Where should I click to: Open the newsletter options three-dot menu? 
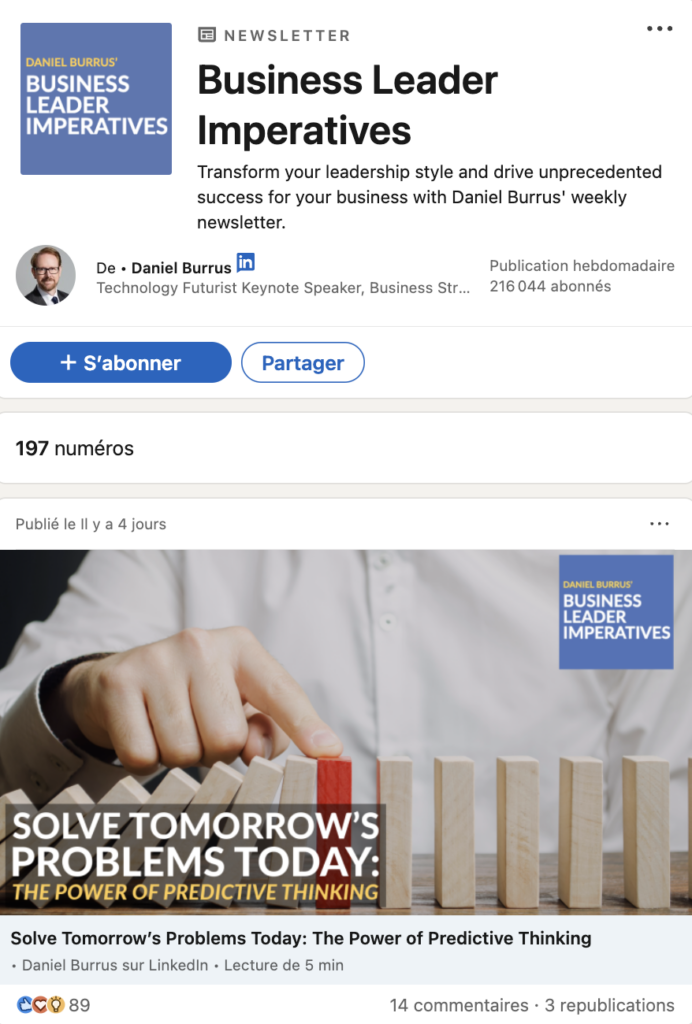(659, 29)
